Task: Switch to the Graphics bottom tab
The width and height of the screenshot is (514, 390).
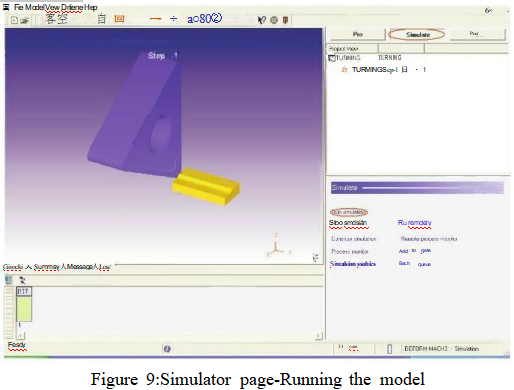Action: [x=13, y=267]
